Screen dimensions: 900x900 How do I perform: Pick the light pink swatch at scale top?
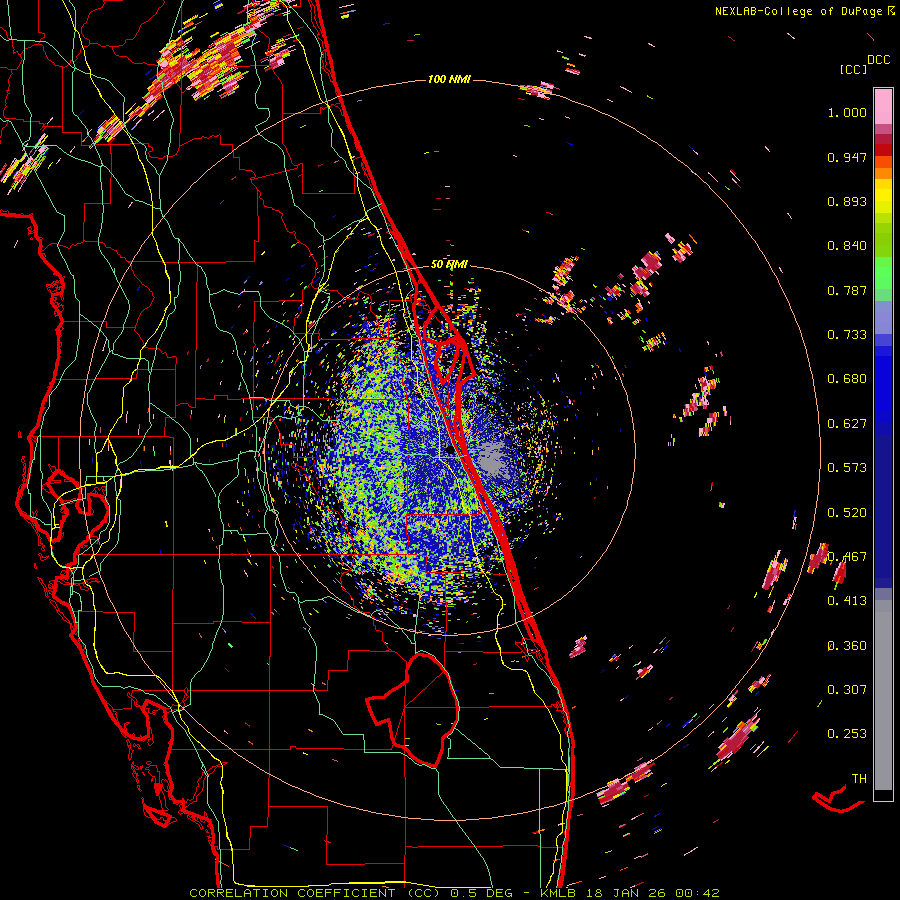[883, 106]
